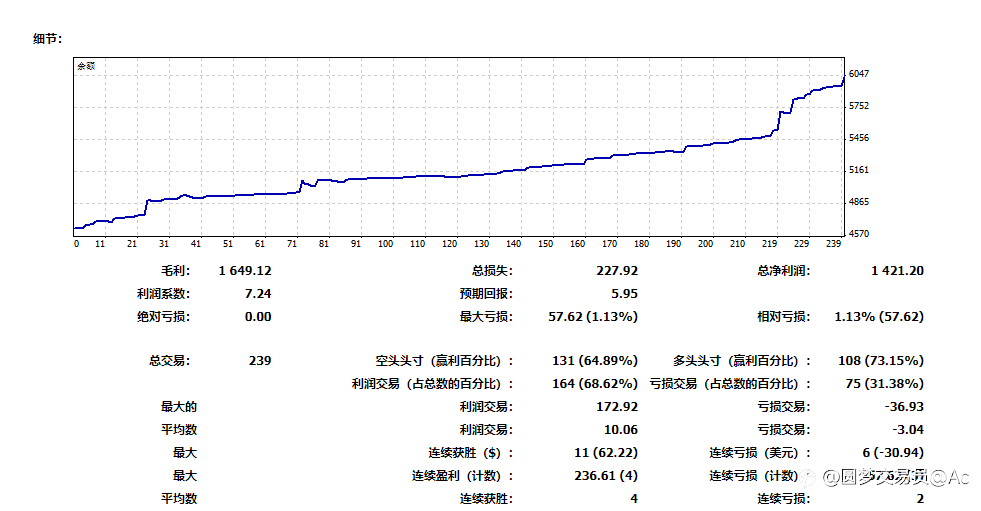
Task: Select the net profit value 1 421.20
Action: click(x=897, y=271)
